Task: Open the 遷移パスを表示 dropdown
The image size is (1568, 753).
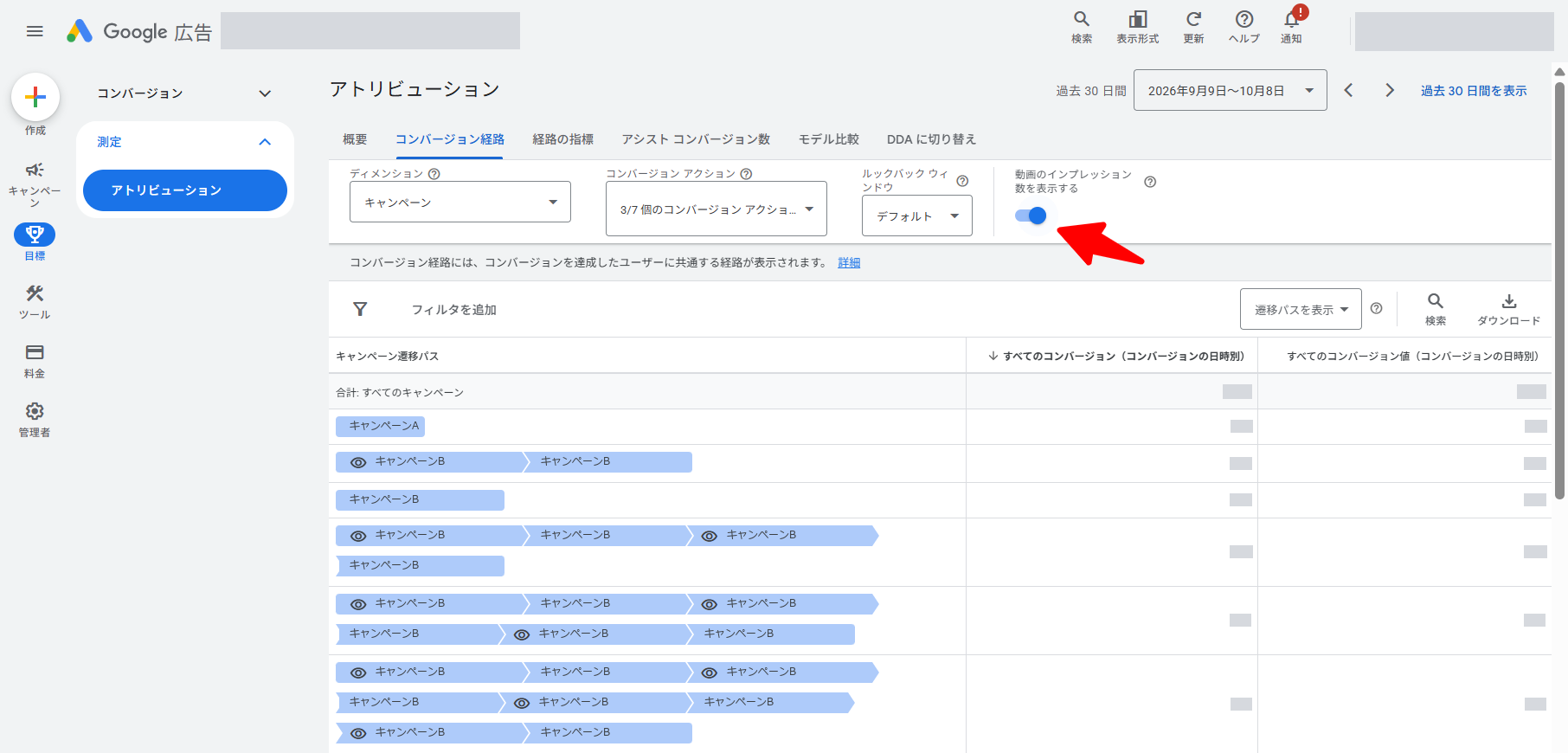Action: point(1301,309)
